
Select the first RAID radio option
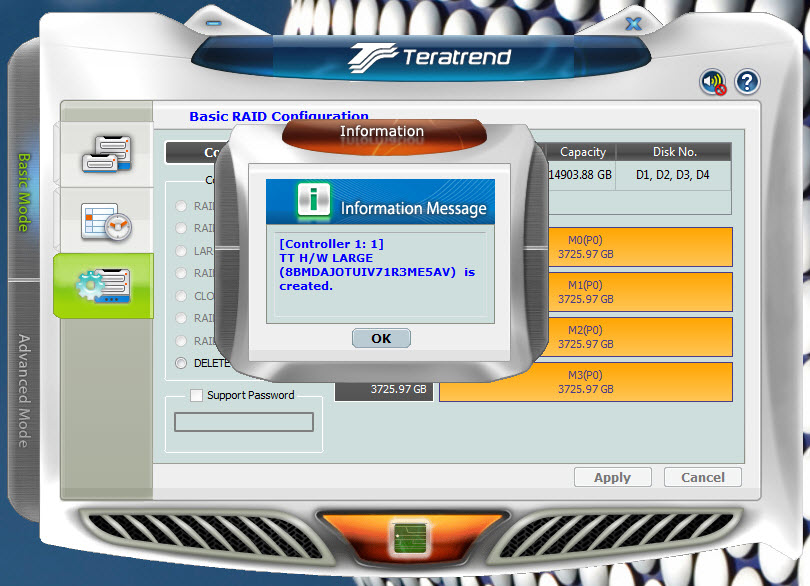[181, 206]
